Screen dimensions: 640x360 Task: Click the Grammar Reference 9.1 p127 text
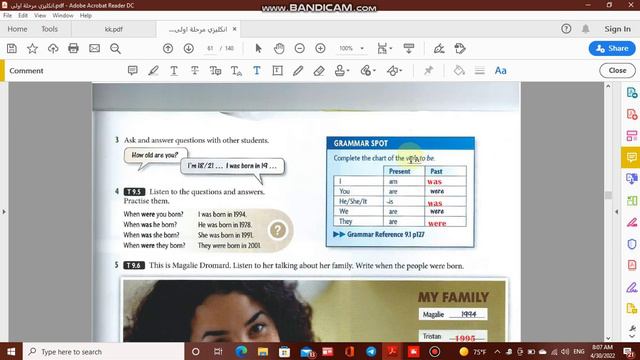[x=386, y=235]
